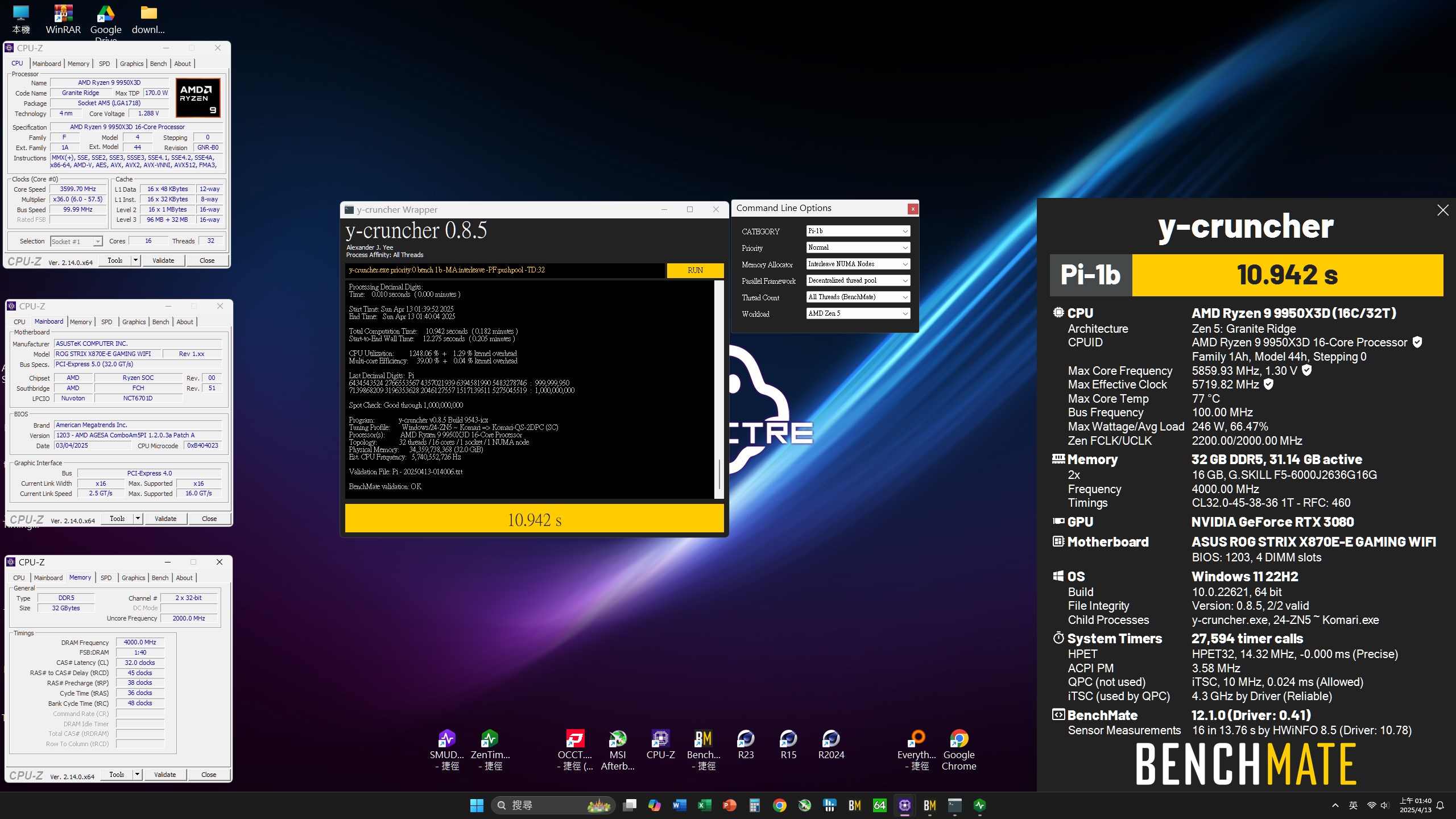Click Close button in CPU-Z Mainboard window

(209, 519)
